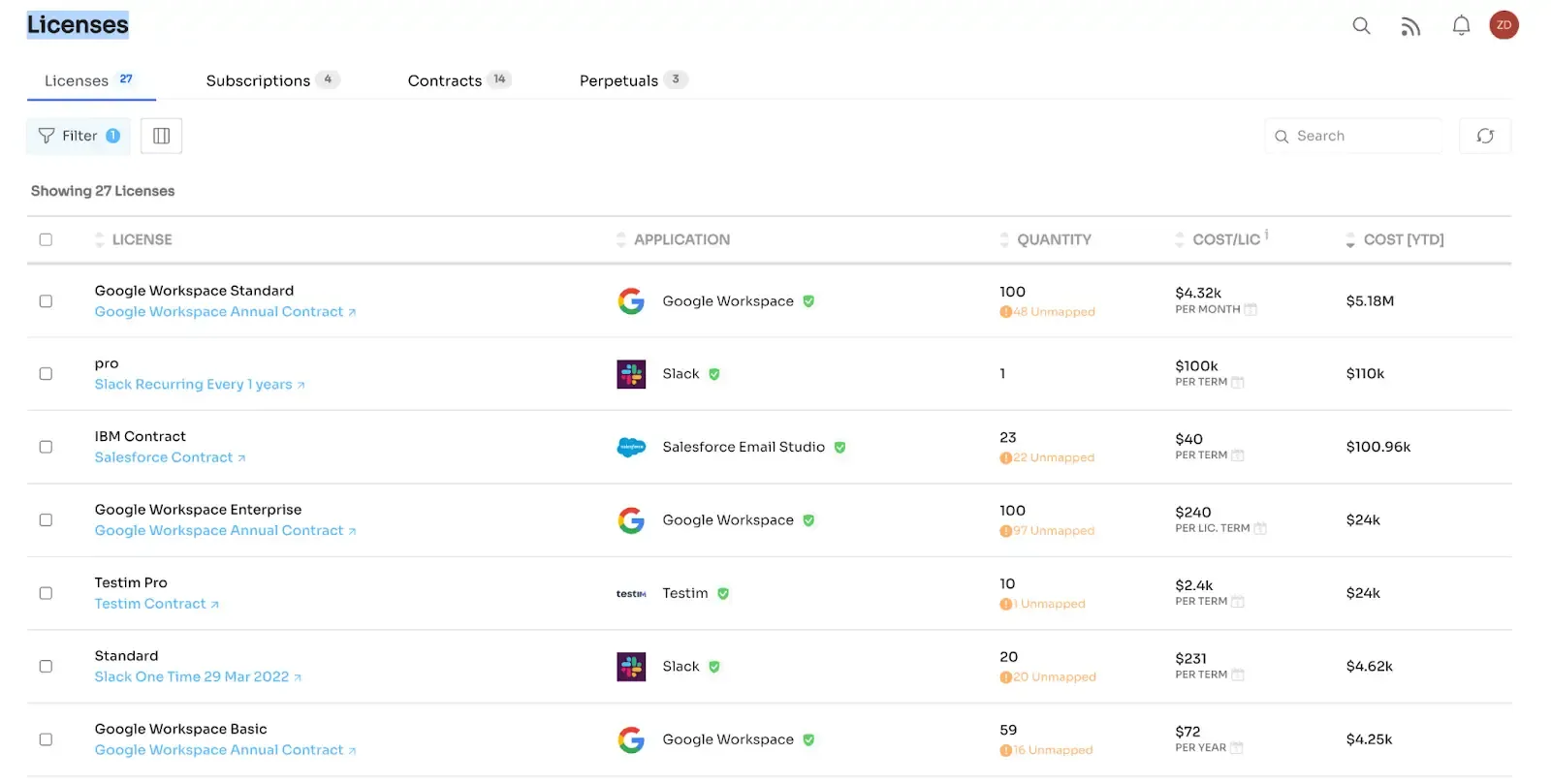Open Slack Recurring Every 1 years link
The width and height of the screenshot is (1551, 784).
(200, 385)
